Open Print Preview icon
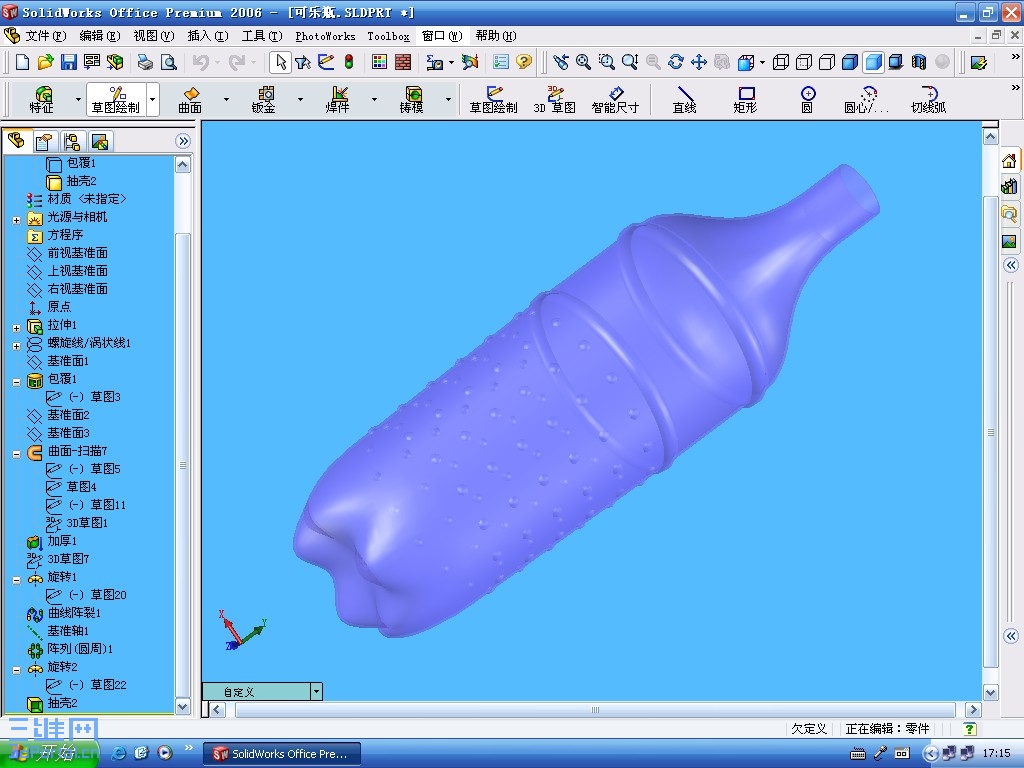Screen dimensions: 1024x768 point(168,62)
